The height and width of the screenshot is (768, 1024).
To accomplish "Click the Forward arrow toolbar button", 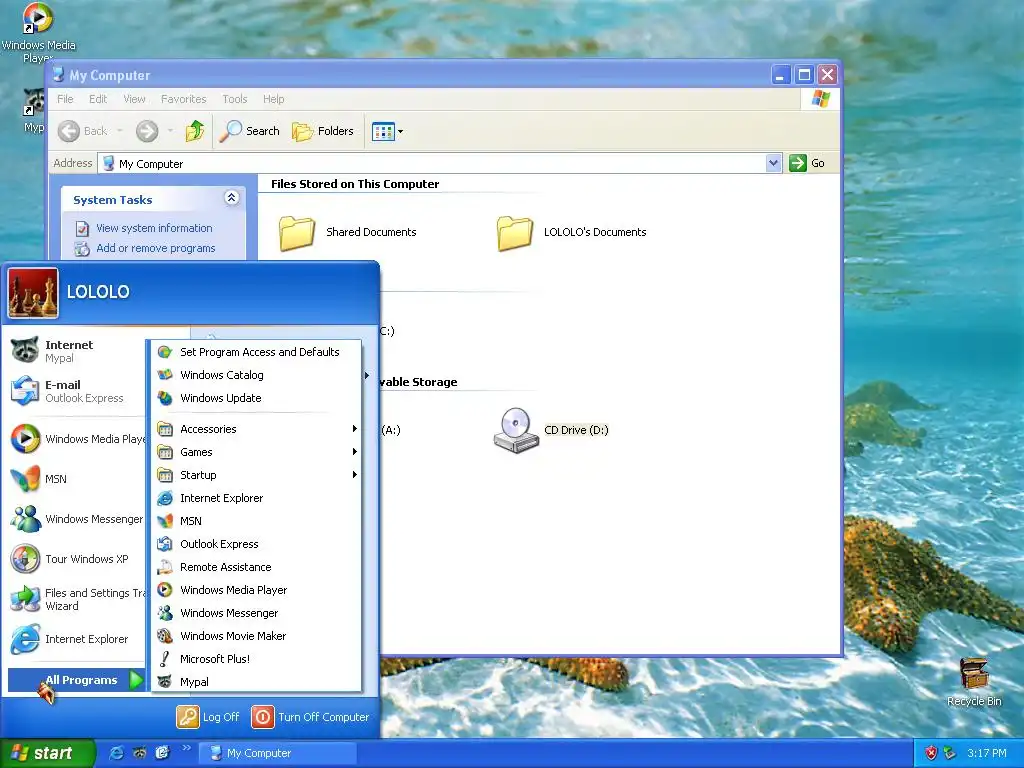I will [x=147, y=131].
